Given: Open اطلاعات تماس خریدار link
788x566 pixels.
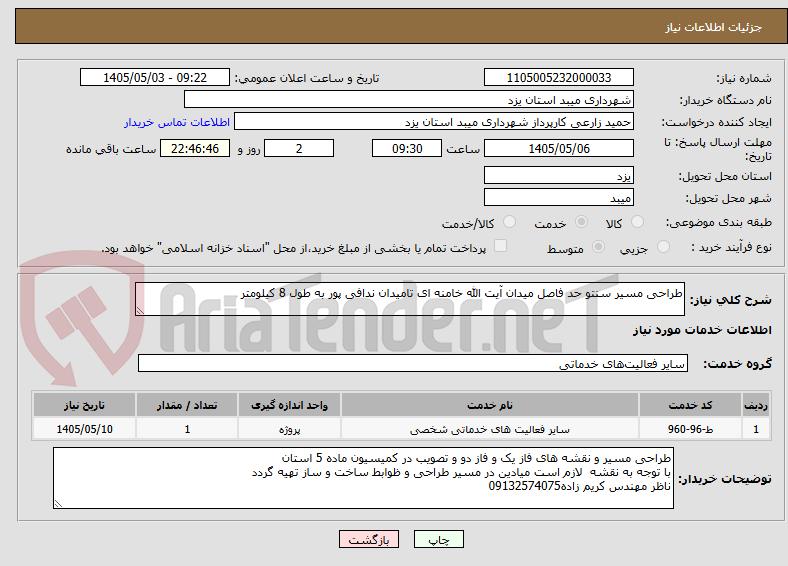Looking at the screenshot, I should (x=177, y=122).
